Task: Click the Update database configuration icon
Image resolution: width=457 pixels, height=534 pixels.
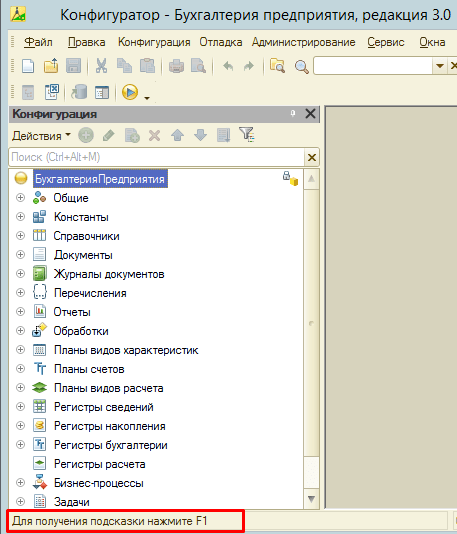Action: [x=79, y=92]
